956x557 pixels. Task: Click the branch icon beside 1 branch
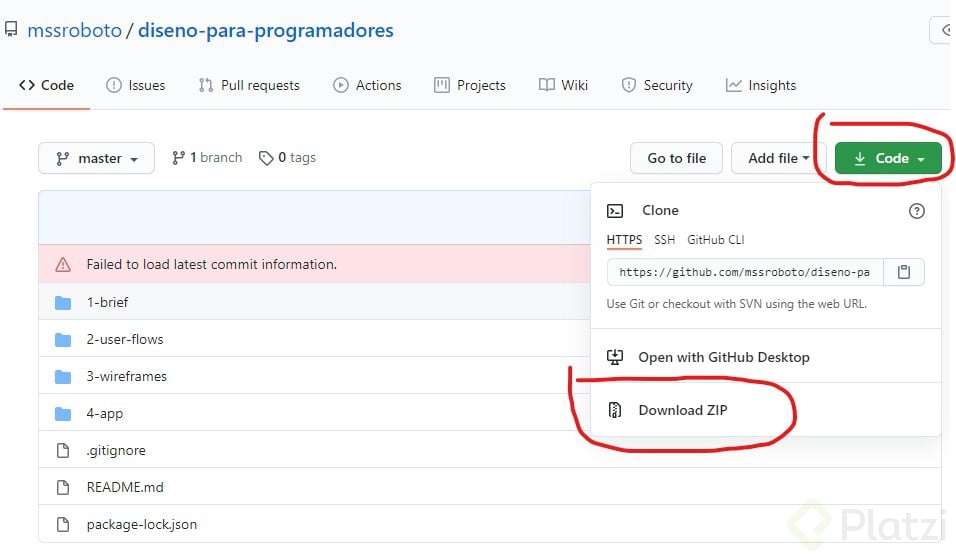(178, 158)
